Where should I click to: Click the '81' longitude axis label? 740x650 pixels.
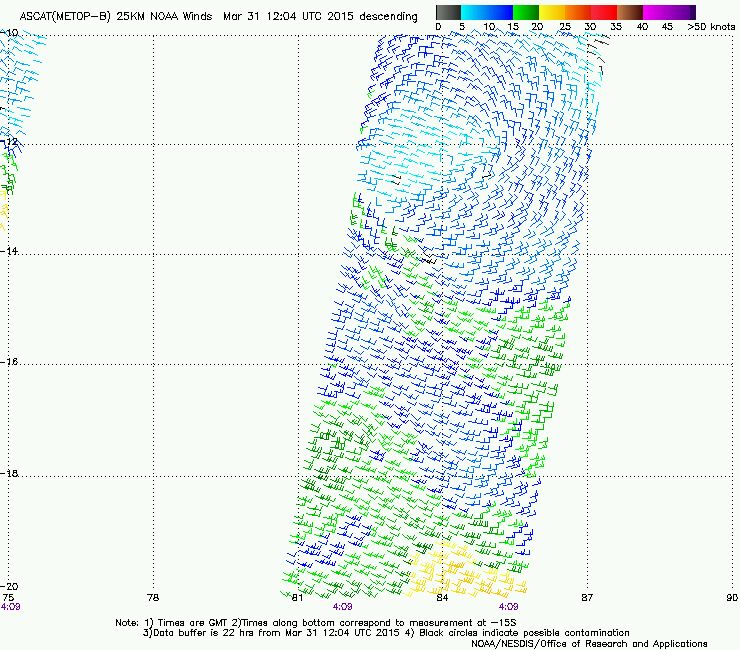click(297, 598)
